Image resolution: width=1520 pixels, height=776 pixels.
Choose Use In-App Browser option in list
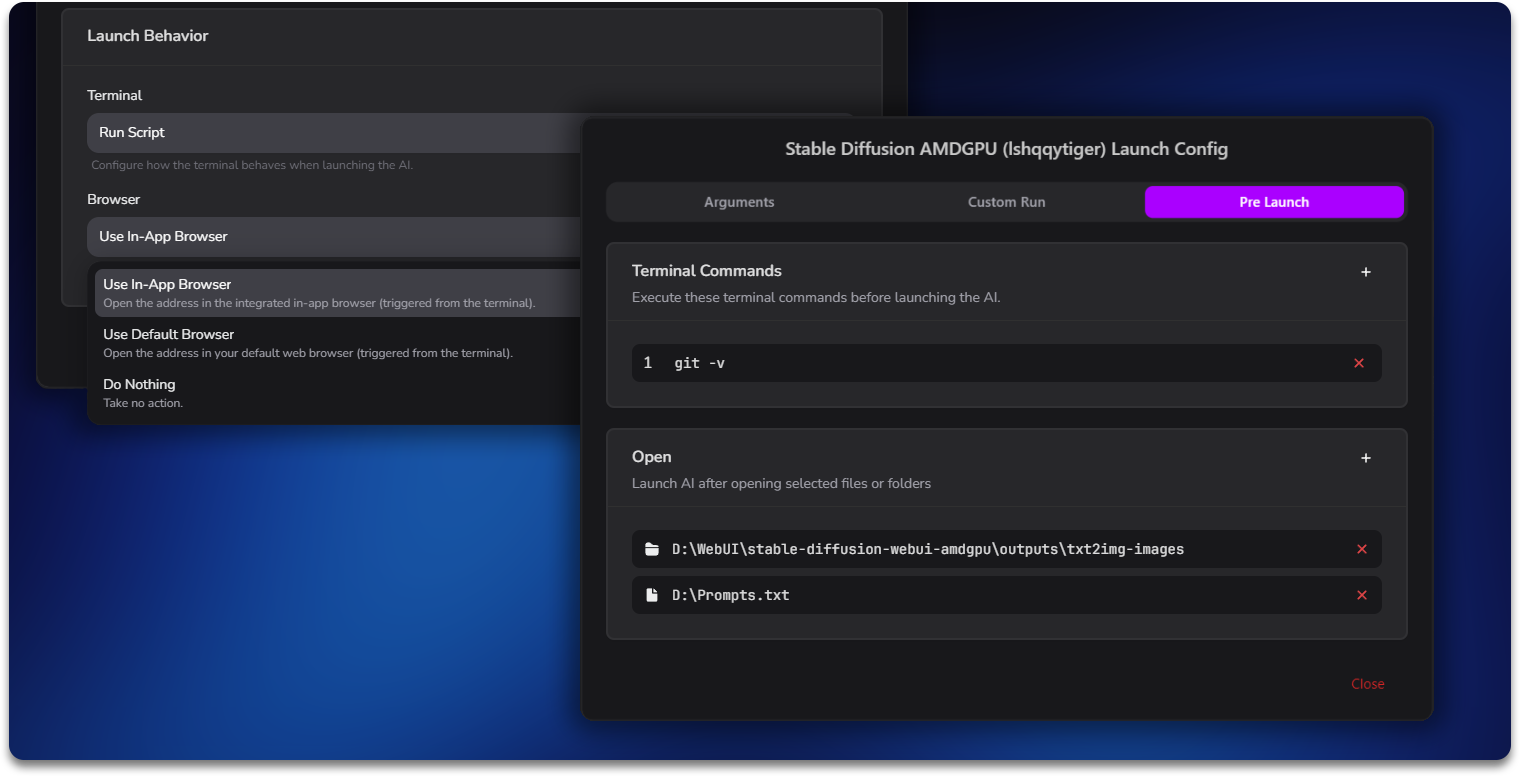pos(338,293)
